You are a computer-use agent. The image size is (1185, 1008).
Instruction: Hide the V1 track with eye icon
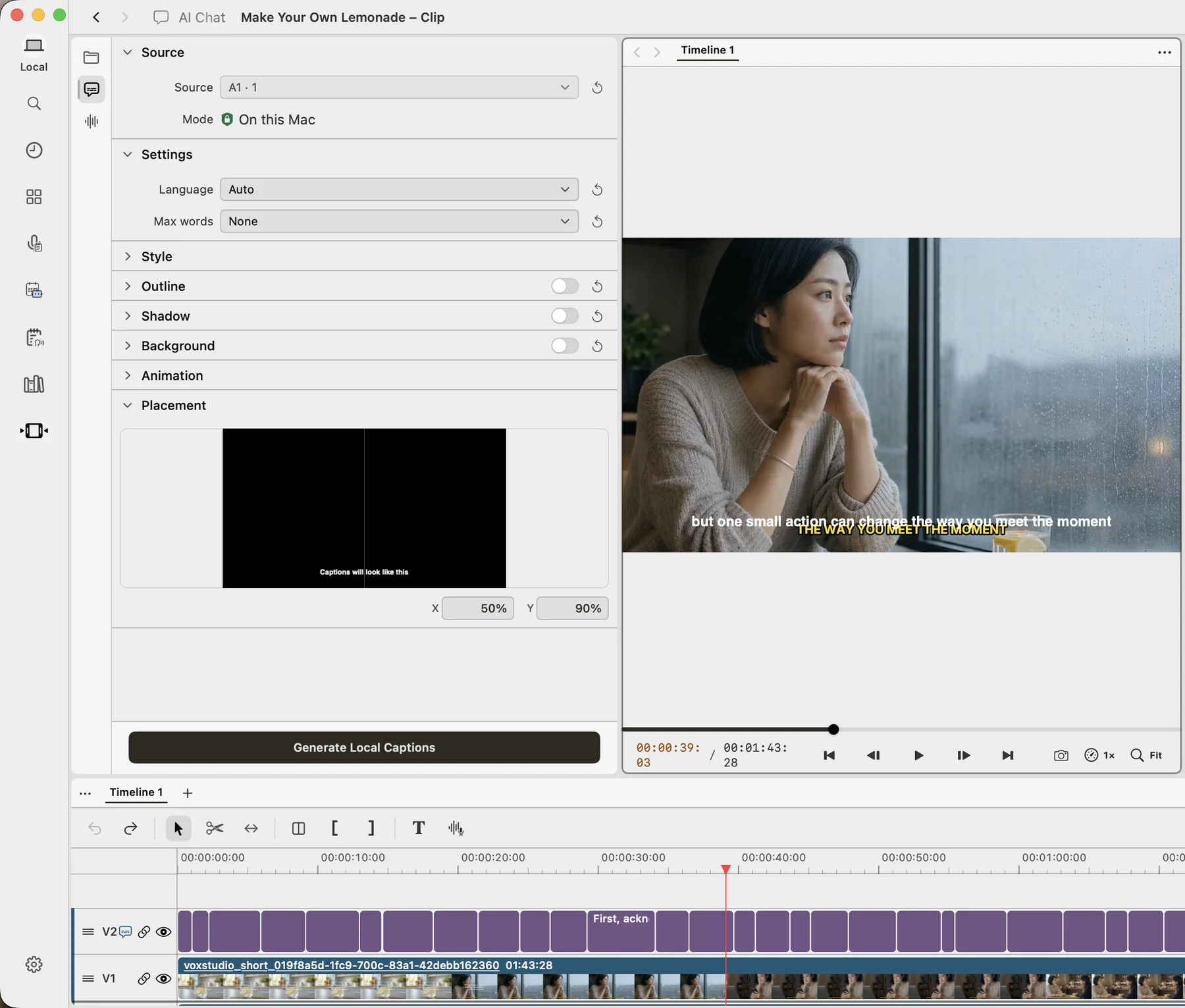(x=163, y=978)
